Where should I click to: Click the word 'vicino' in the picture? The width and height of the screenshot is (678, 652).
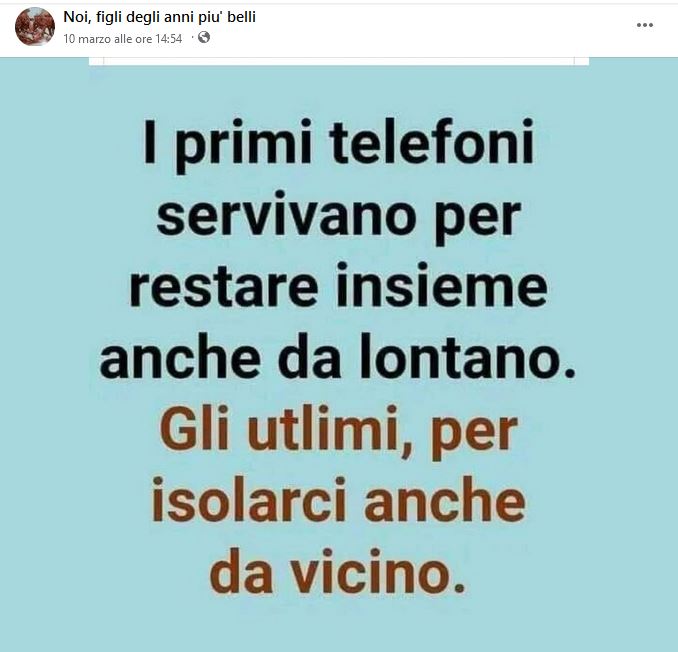(371, 571)
